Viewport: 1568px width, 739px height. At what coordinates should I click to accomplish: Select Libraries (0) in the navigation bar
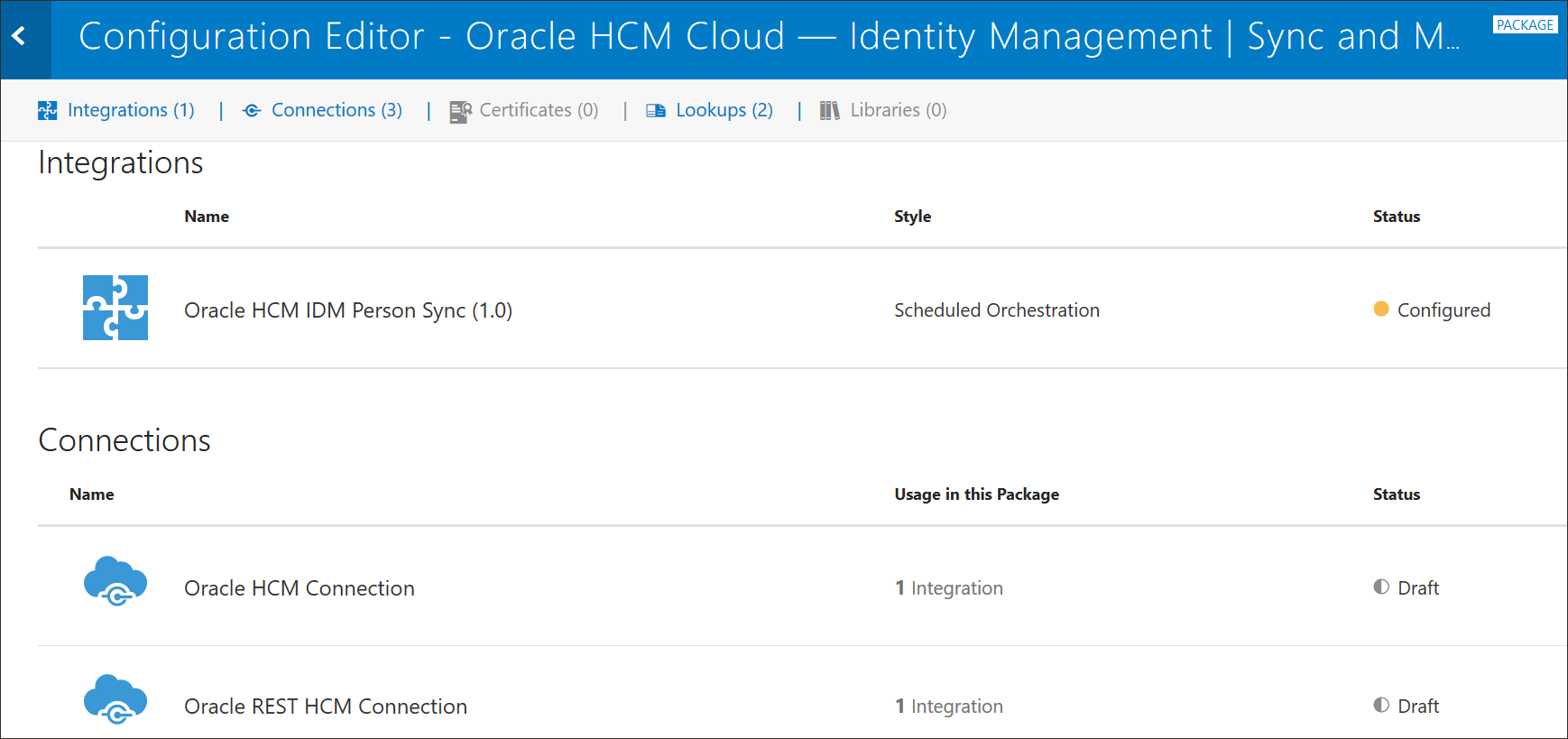click(x=898, y=110)
